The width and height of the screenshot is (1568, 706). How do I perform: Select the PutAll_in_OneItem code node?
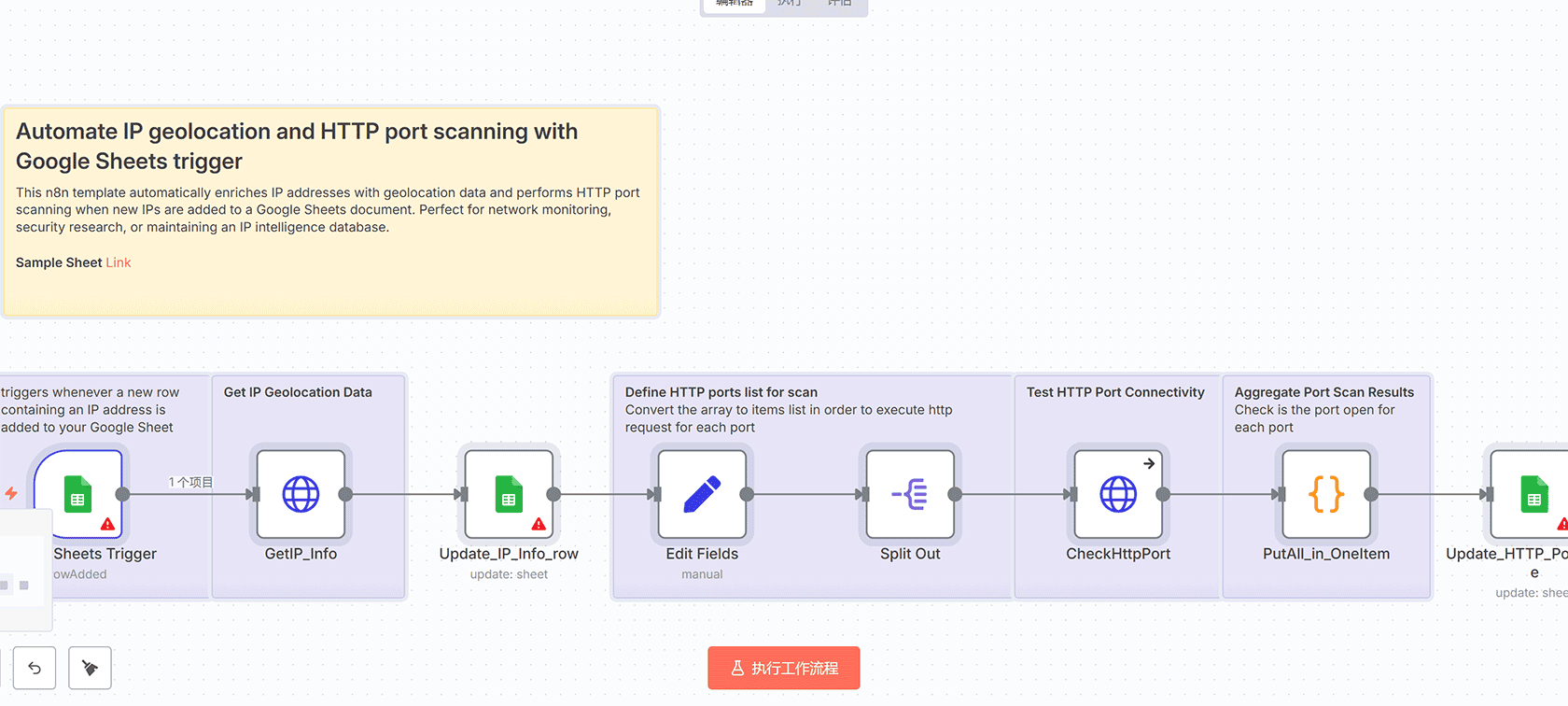[x=1326, y=494]
